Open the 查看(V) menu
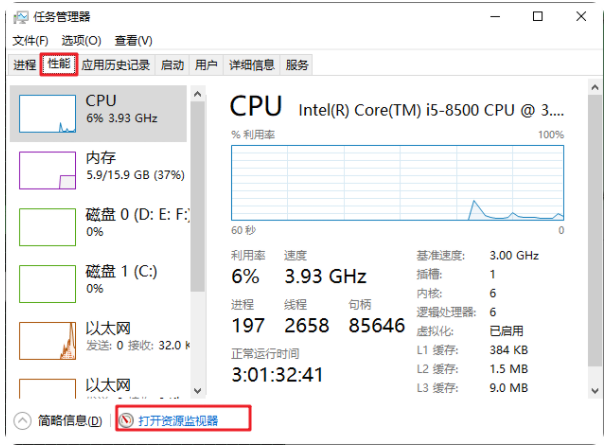This screenshot has height=447, width=609. (133, 41)
